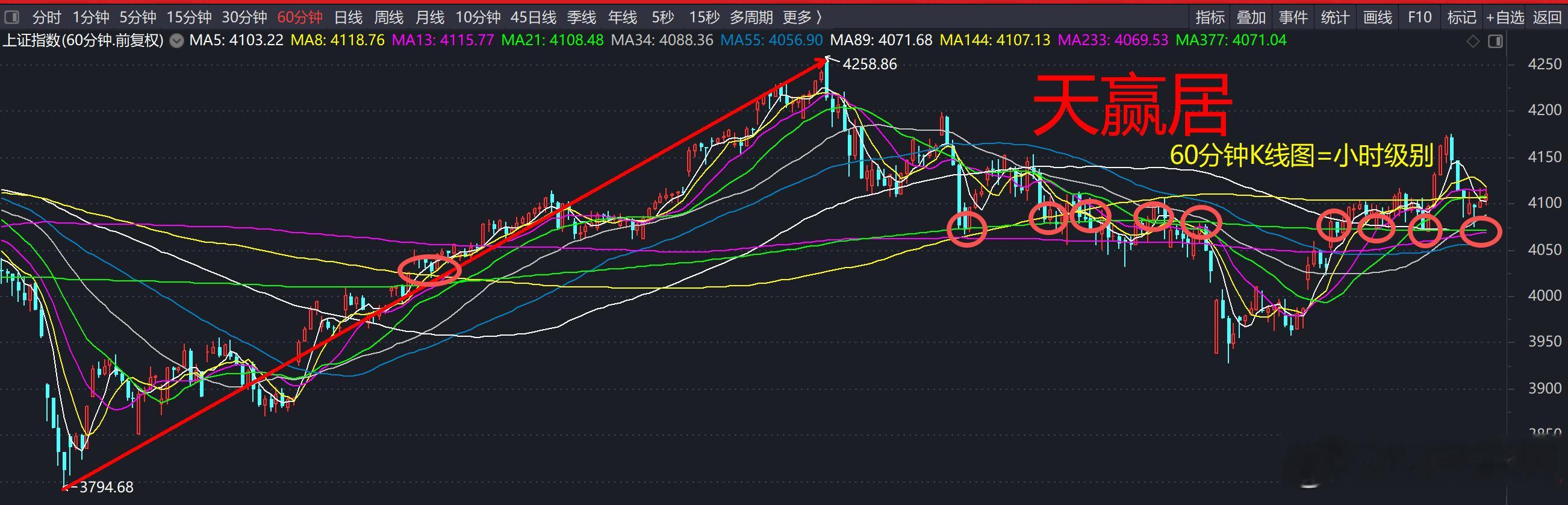Open the 画线 drawing tools button
Screen dimensions: 1568x505
tap(1378, 17)
